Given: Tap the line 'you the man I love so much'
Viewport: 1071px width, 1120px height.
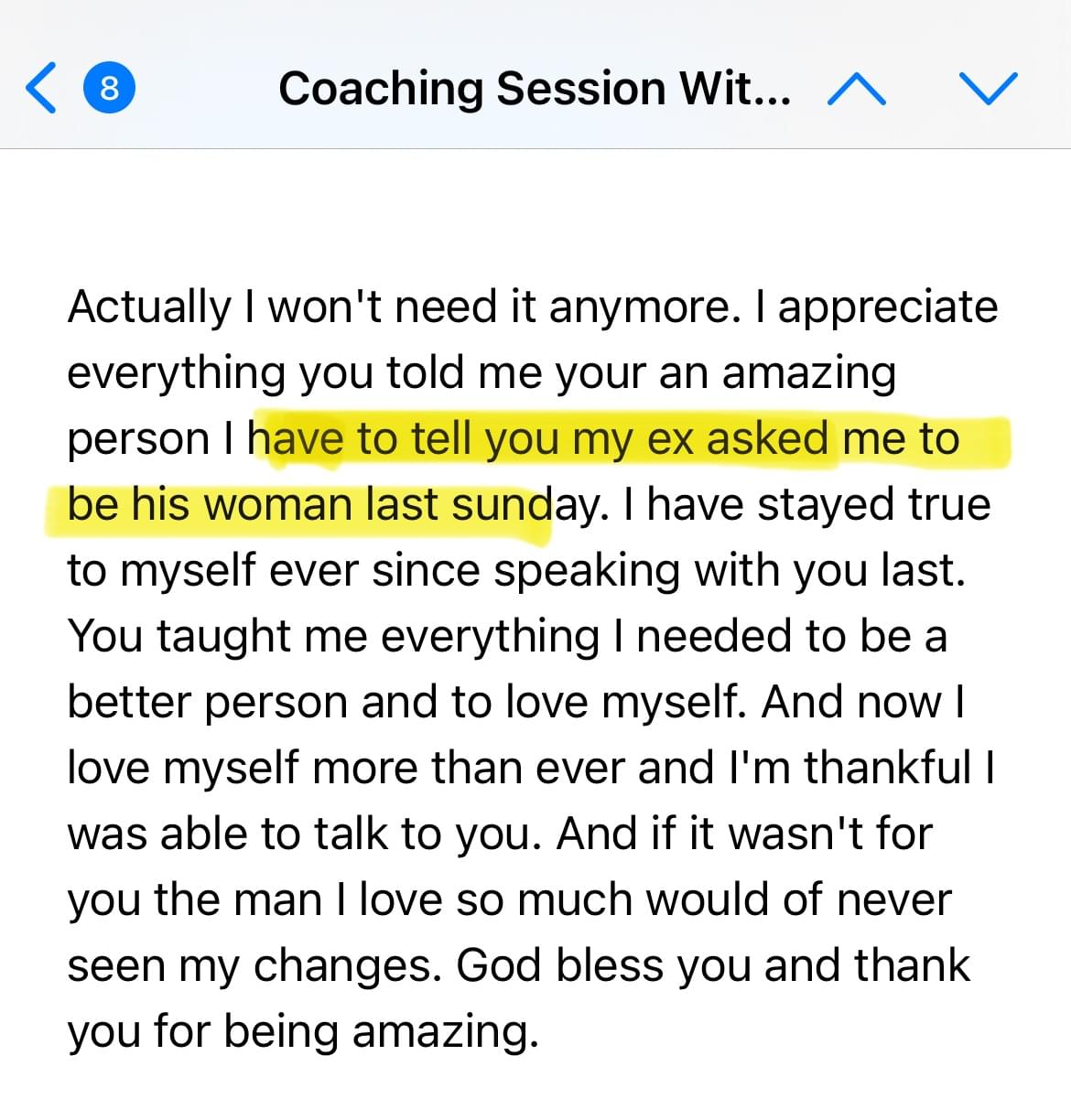Looking at the screenshot, I should [x=509, y=899].
